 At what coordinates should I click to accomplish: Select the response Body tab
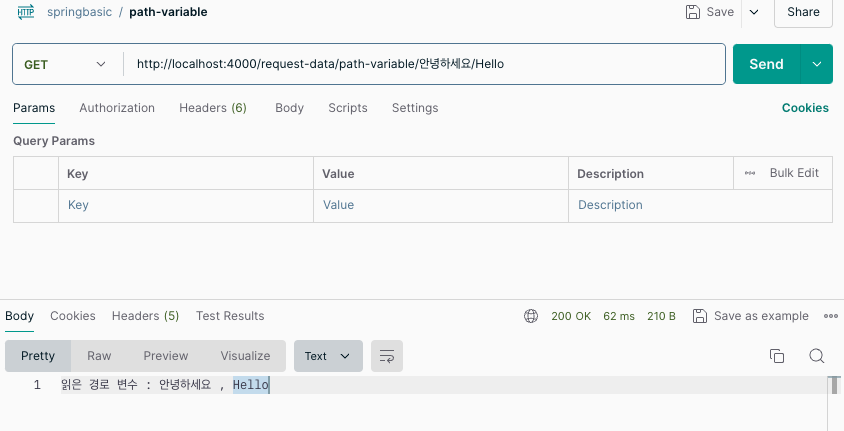pos(19,316)
